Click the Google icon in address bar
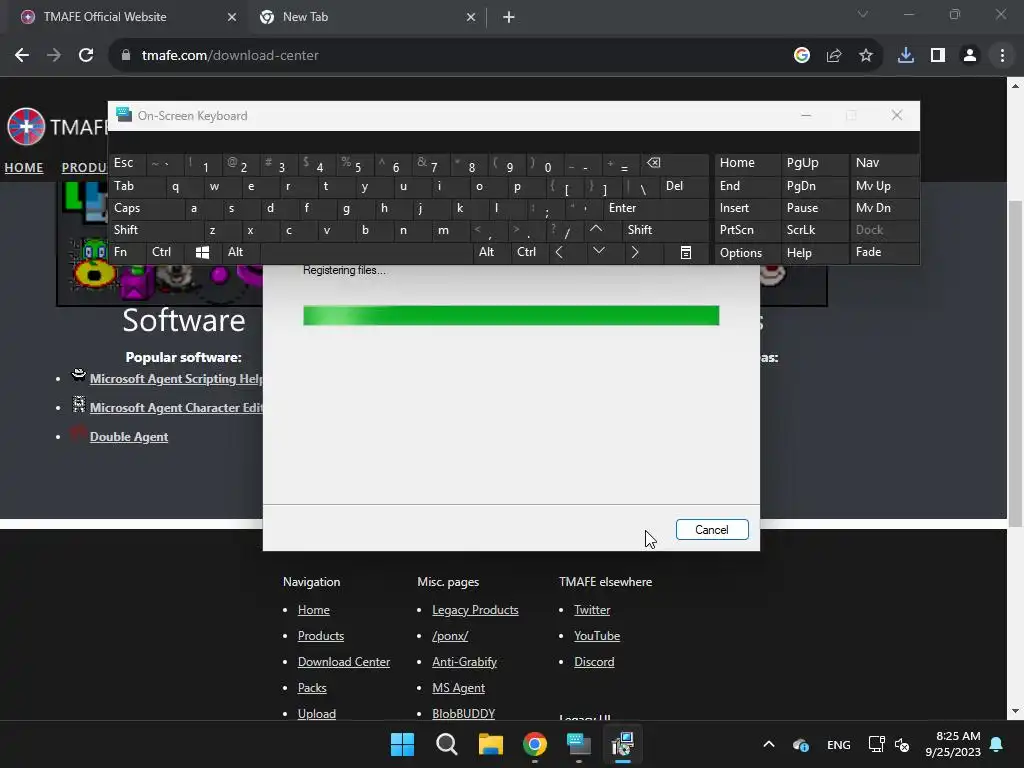The image size is (1024, 768). 802,56
